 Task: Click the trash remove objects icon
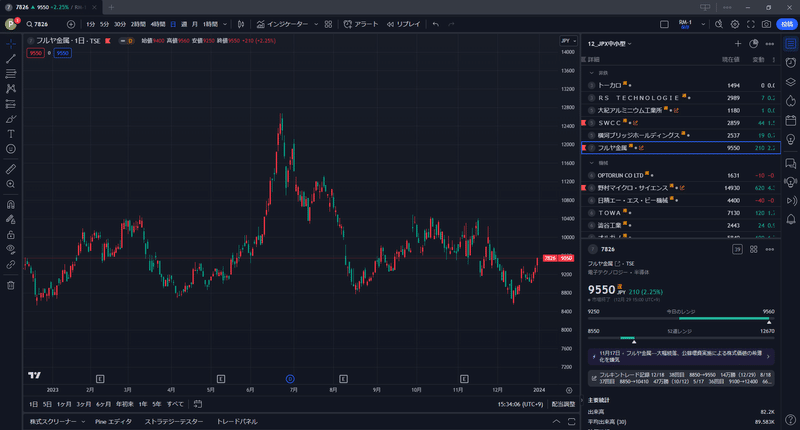click(x=11, y=285)
